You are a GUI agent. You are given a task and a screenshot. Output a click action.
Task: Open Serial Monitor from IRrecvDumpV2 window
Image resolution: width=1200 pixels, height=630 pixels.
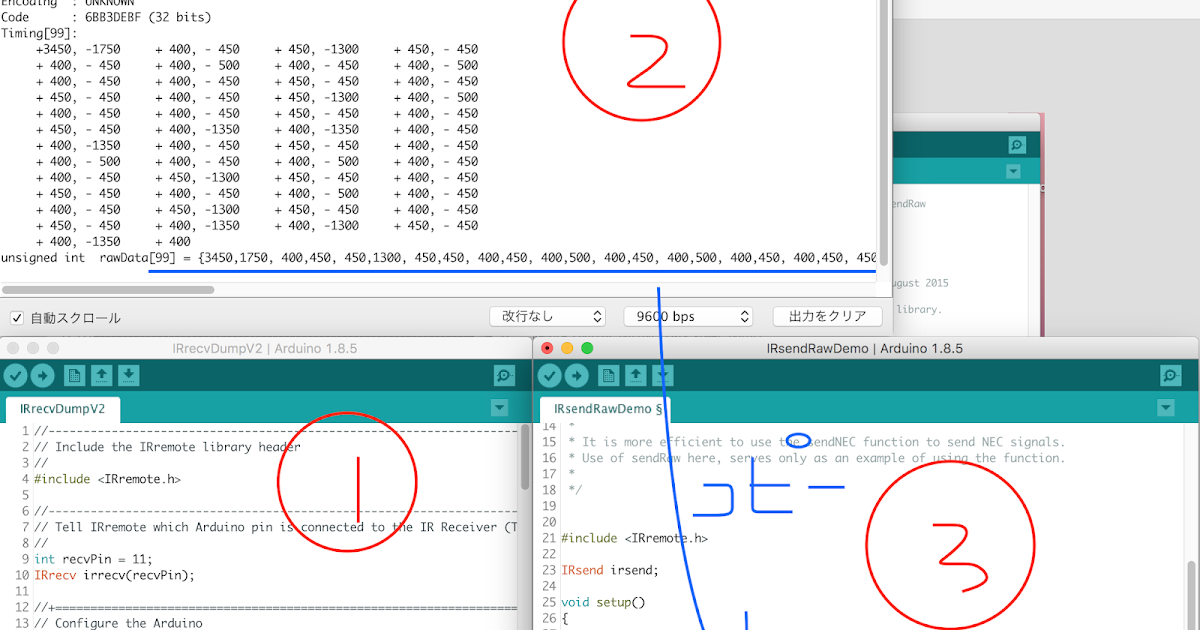(505, 375)
